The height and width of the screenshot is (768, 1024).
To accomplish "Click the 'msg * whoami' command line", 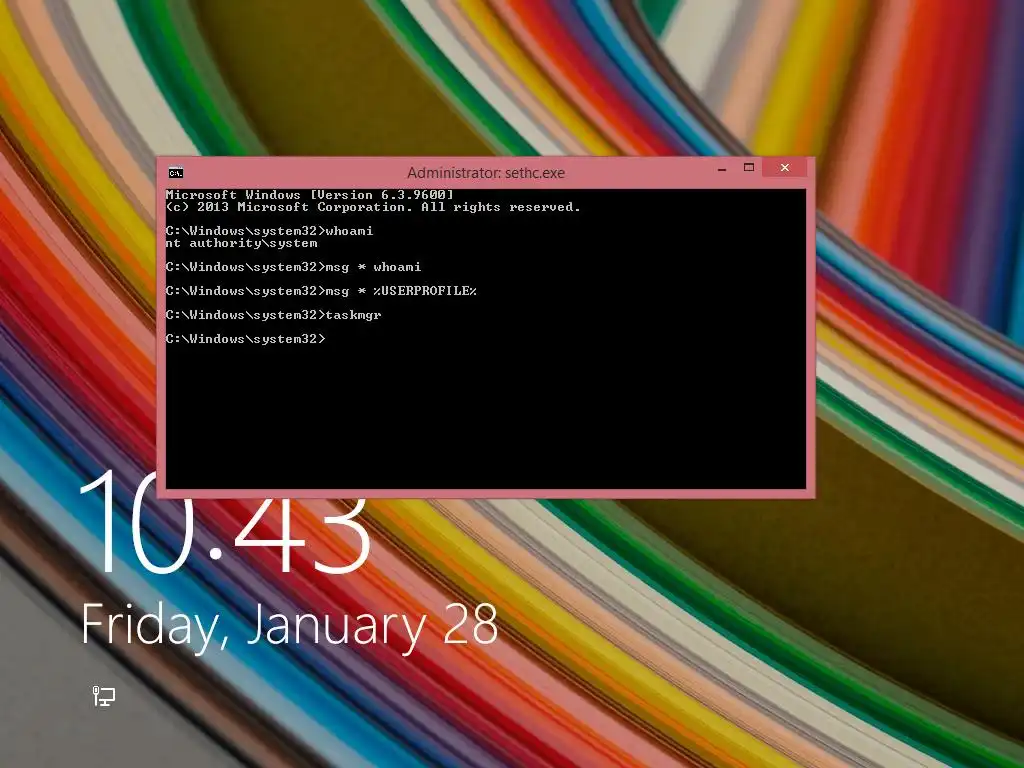I will [294, 267].
